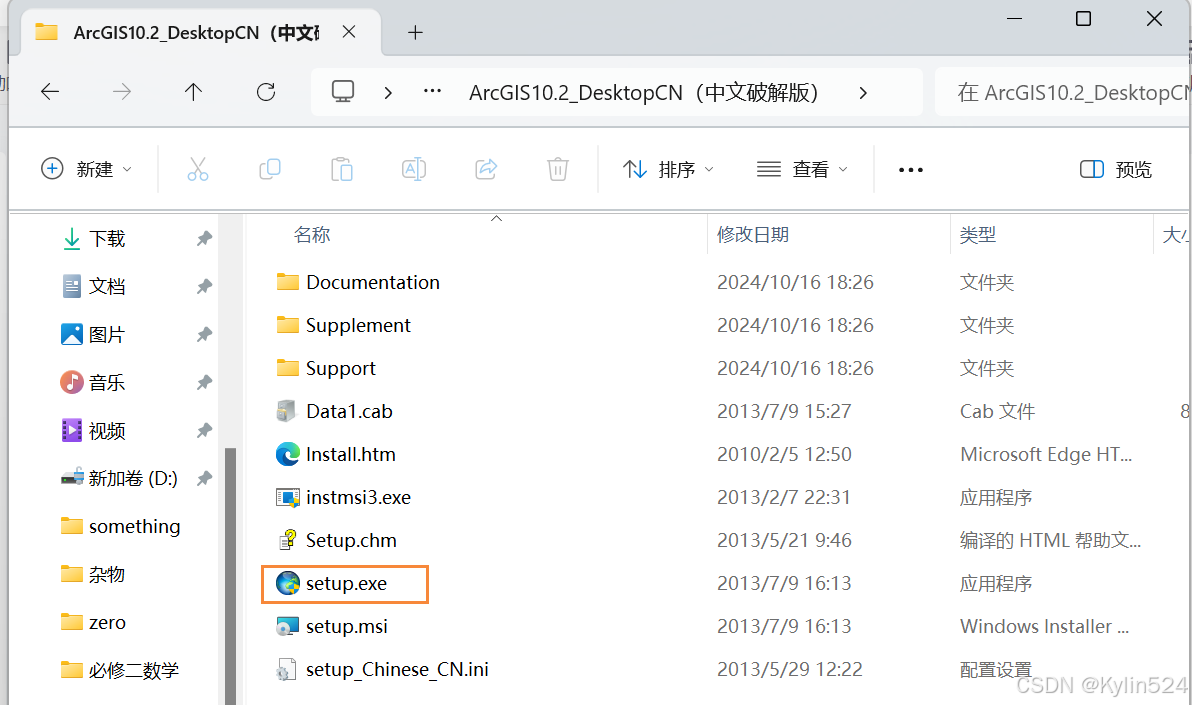Viewport: 1192px width, 705px height.
Task: Select the setup.exe file
Action: (x=345, y=584)
